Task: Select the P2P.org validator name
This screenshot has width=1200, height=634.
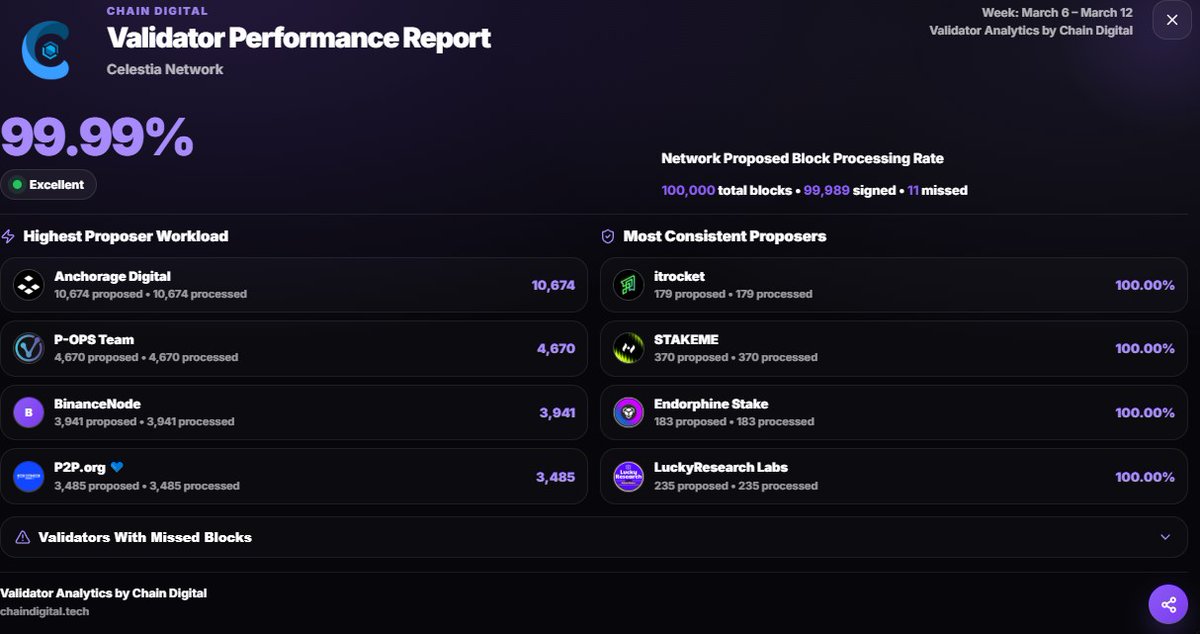Action: point(79,467)
